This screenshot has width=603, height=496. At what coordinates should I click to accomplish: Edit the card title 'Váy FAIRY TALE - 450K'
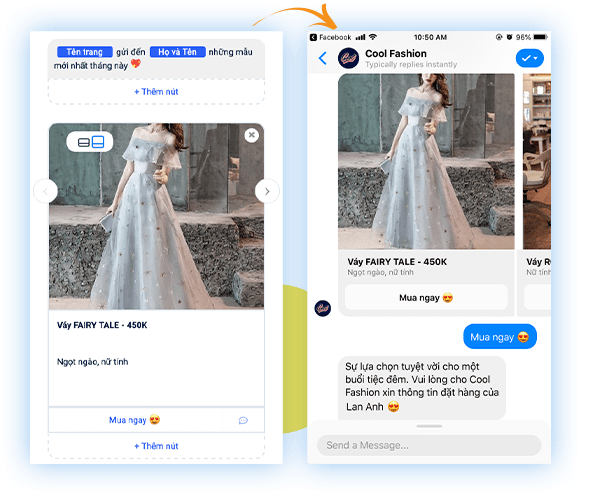102,325
